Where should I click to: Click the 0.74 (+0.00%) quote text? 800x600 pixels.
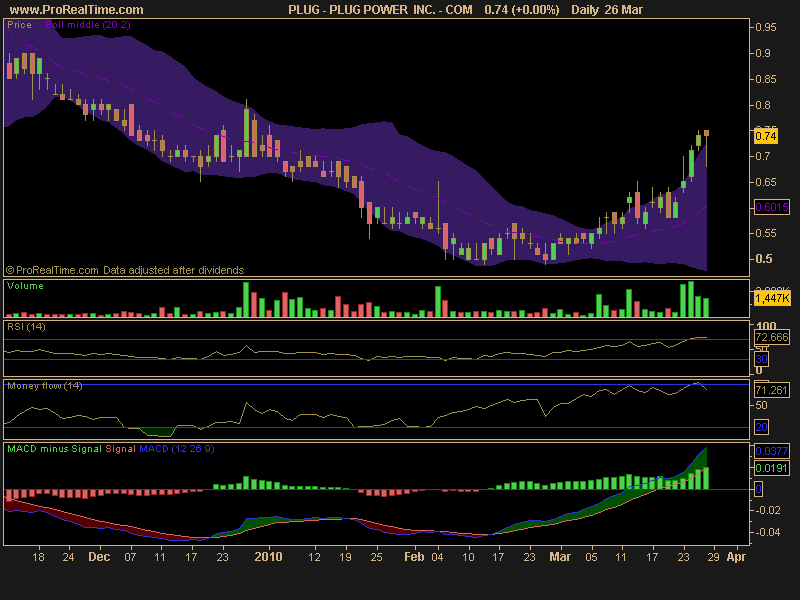[x=521, y=10]
